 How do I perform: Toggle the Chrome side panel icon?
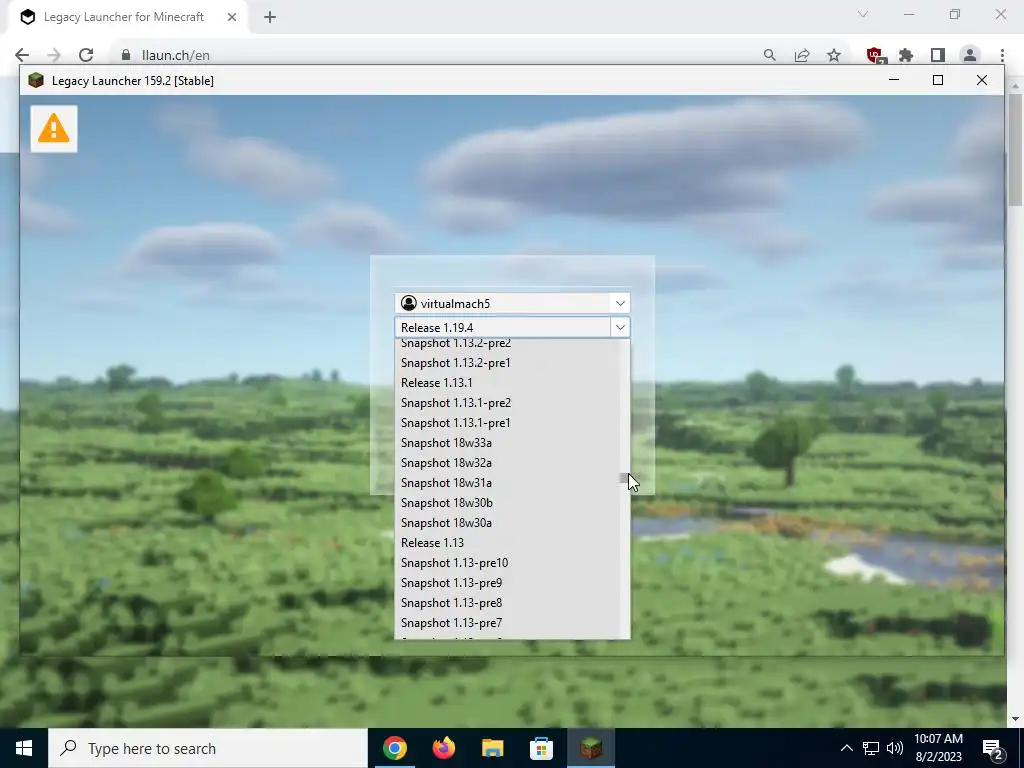(938, 55)
